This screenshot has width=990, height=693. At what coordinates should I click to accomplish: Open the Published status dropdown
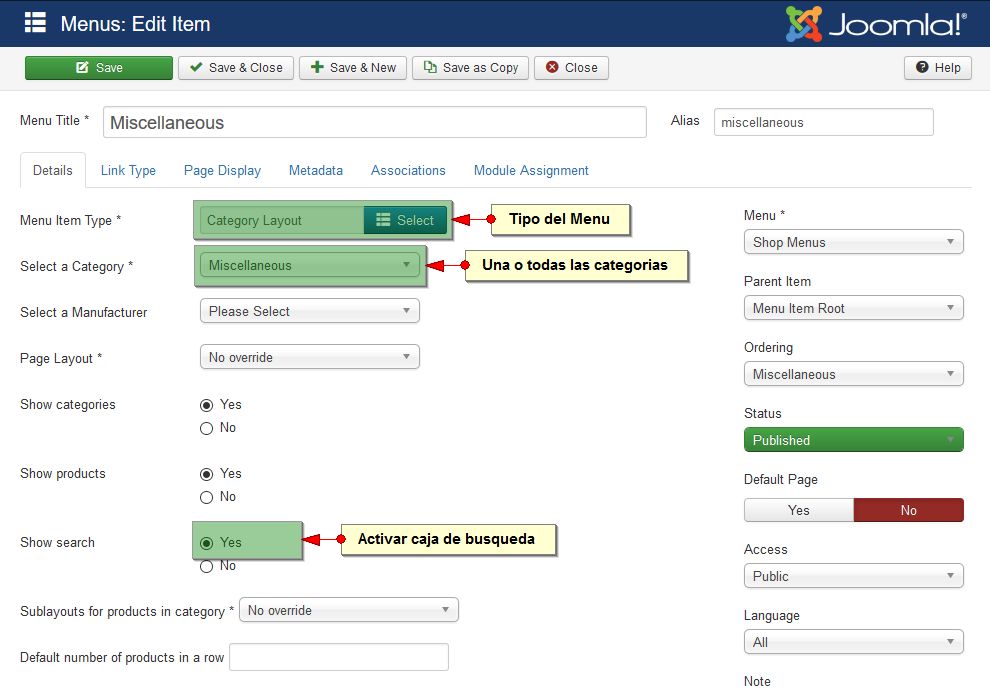(854, 440)
